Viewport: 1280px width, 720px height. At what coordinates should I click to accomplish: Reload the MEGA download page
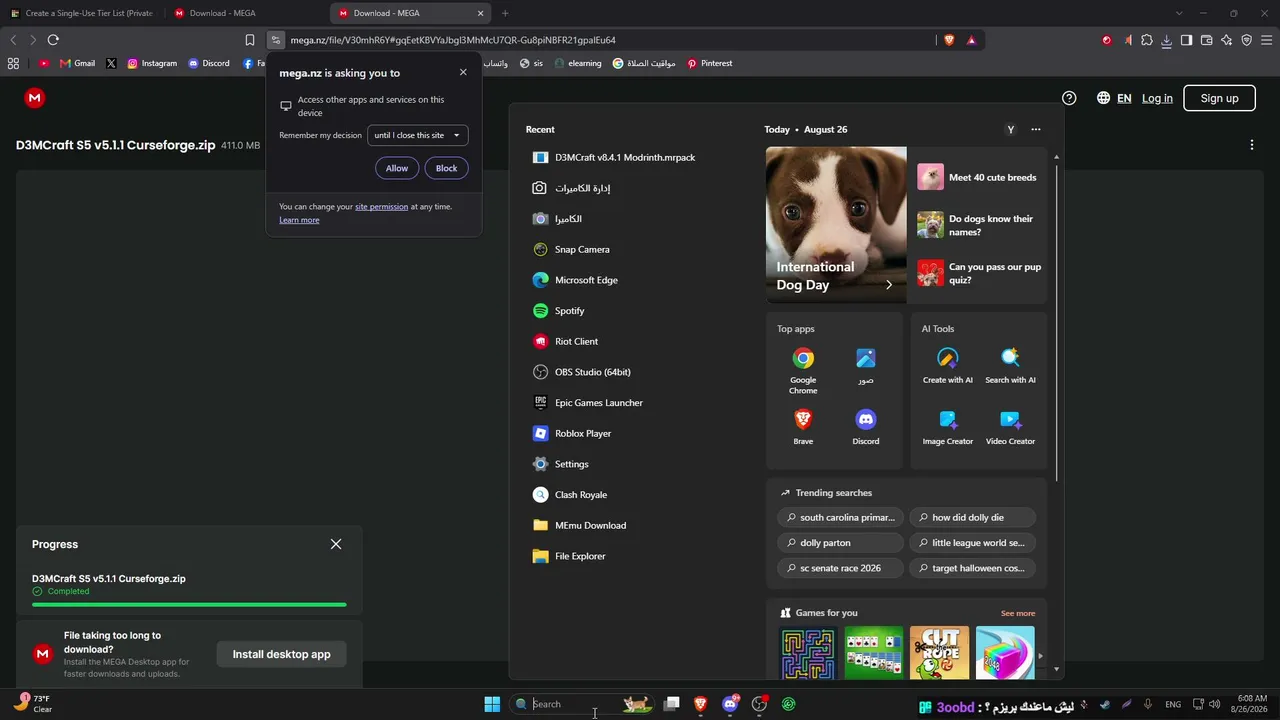point(53,40)
